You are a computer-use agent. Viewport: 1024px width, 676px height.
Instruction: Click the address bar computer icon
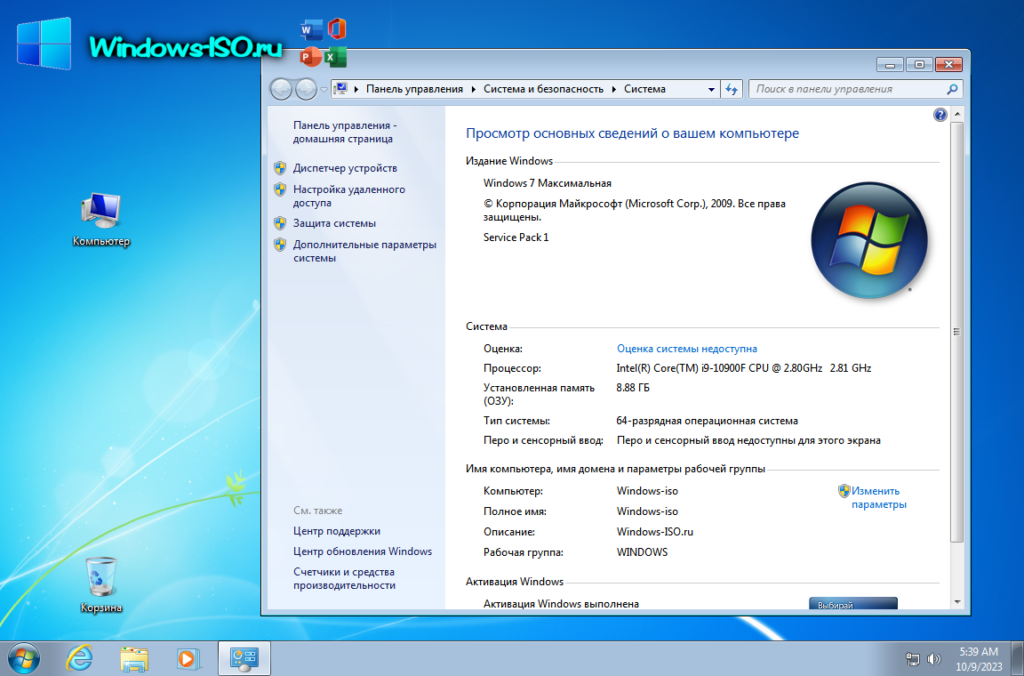pyautogui.click(x=340, y=89)
